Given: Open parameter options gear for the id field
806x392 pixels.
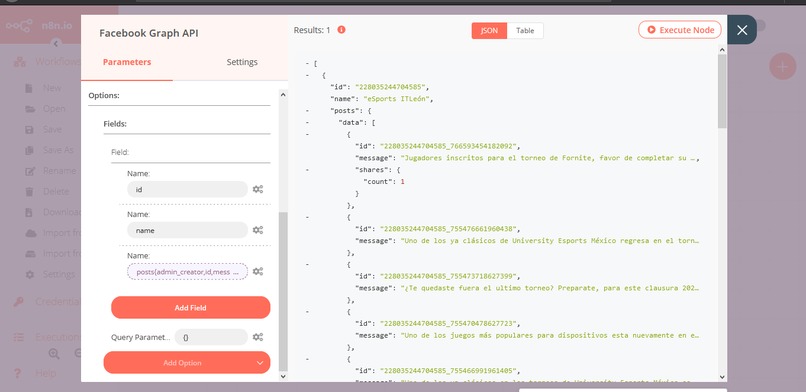Looking at the screenshot, I should [258, 189].
